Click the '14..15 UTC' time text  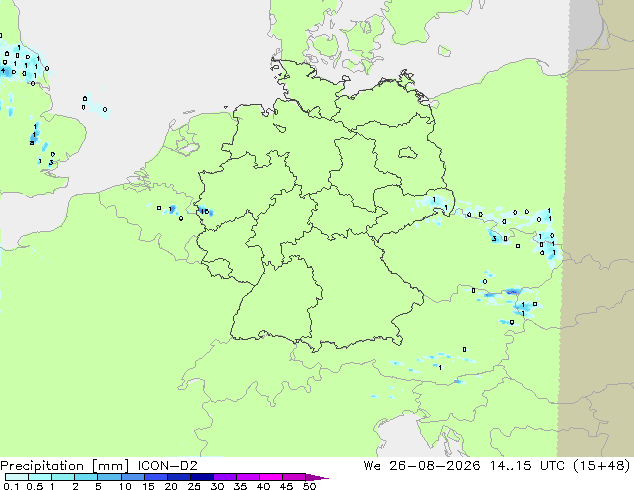(527, 466)
